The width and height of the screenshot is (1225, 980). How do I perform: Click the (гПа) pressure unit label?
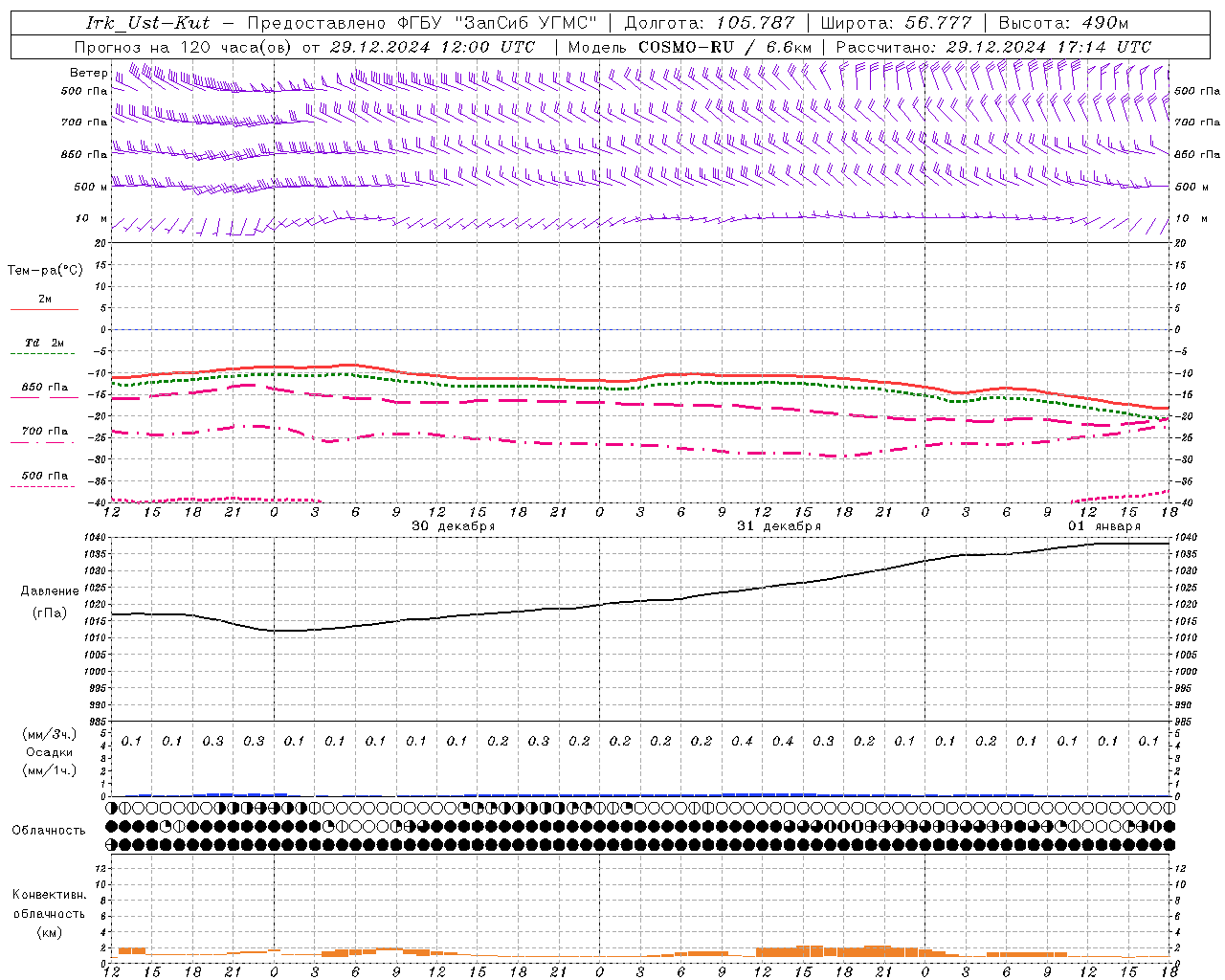tap(50, 613)
